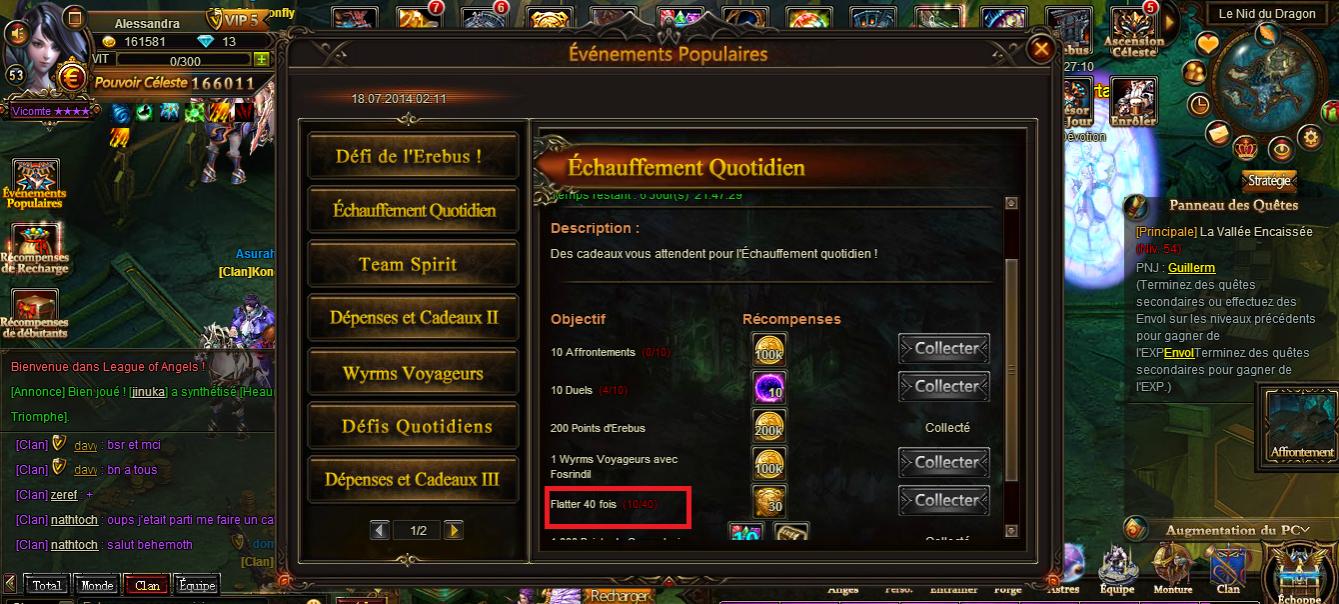Screen dimensions: 1339x604
Task: Go to next events page arrow
Action: [453, 530]
